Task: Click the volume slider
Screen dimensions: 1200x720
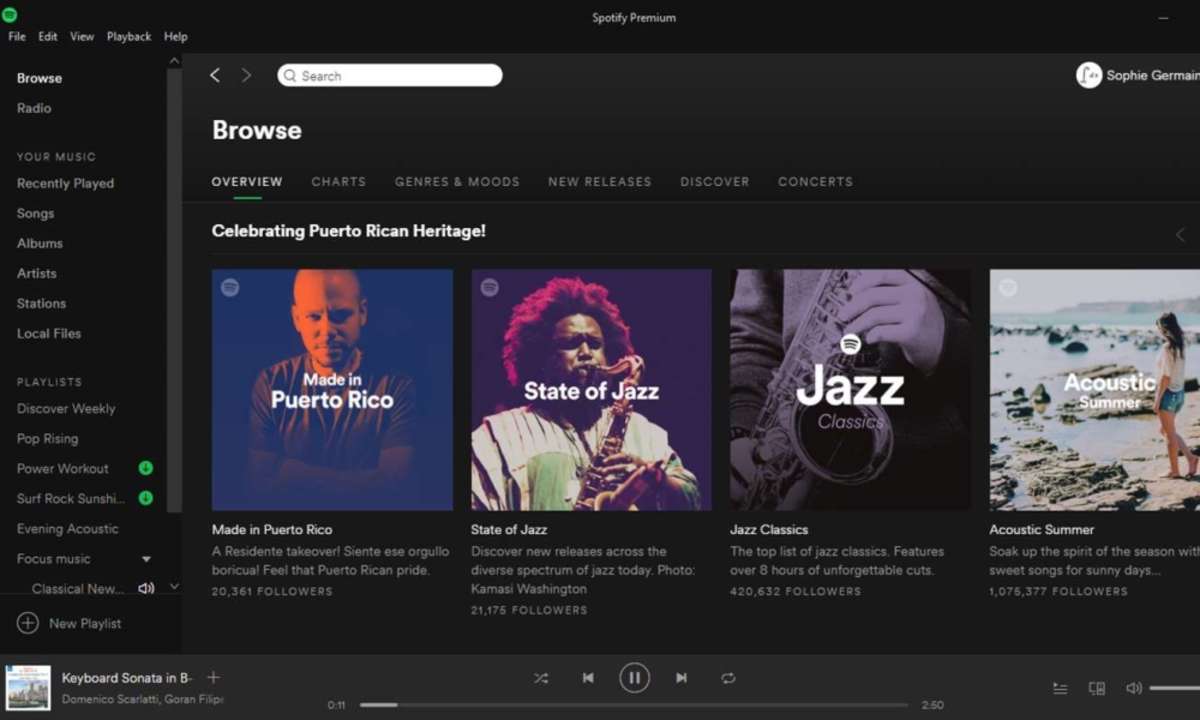Action: pos(1175,688)
